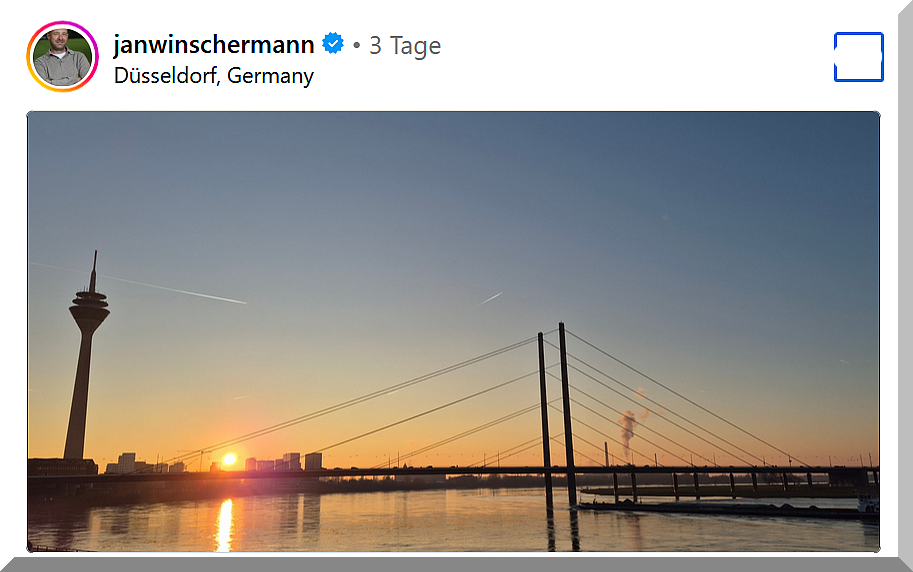Click the colorful story ring around avatar
Viewport: 913px width, 572px height.
(62, 57)
